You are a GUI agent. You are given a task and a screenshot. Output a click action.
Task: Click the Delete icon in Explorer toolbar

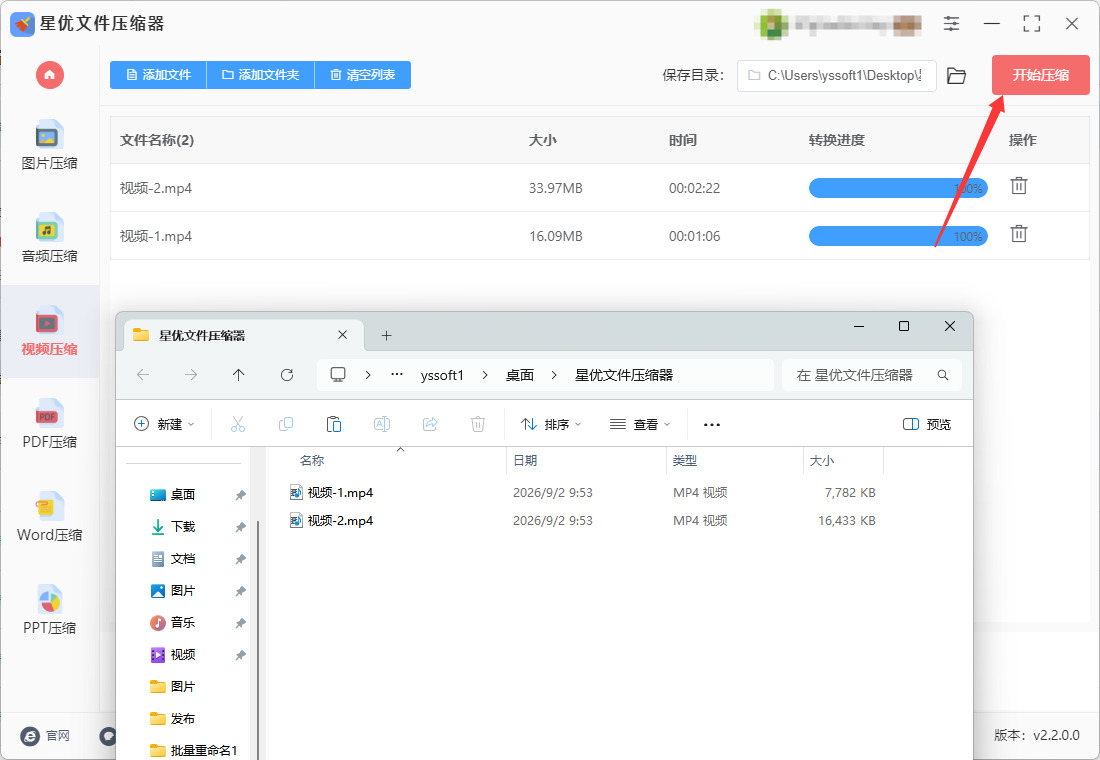pos(478,424)
